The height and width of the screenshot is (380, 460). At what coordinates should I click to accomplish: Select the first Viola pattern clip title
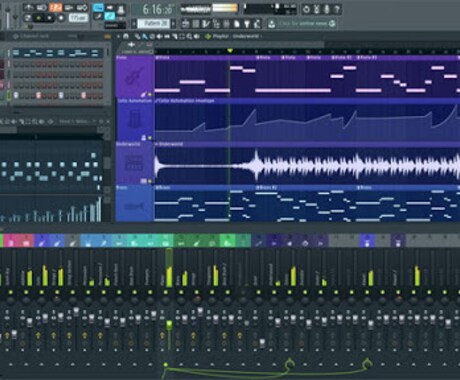[163, 57]
